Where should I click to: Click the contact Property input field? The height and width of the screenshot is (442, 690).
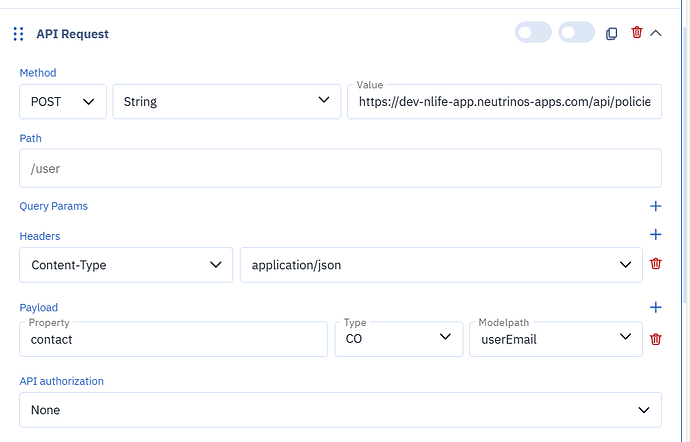[173, 339]
